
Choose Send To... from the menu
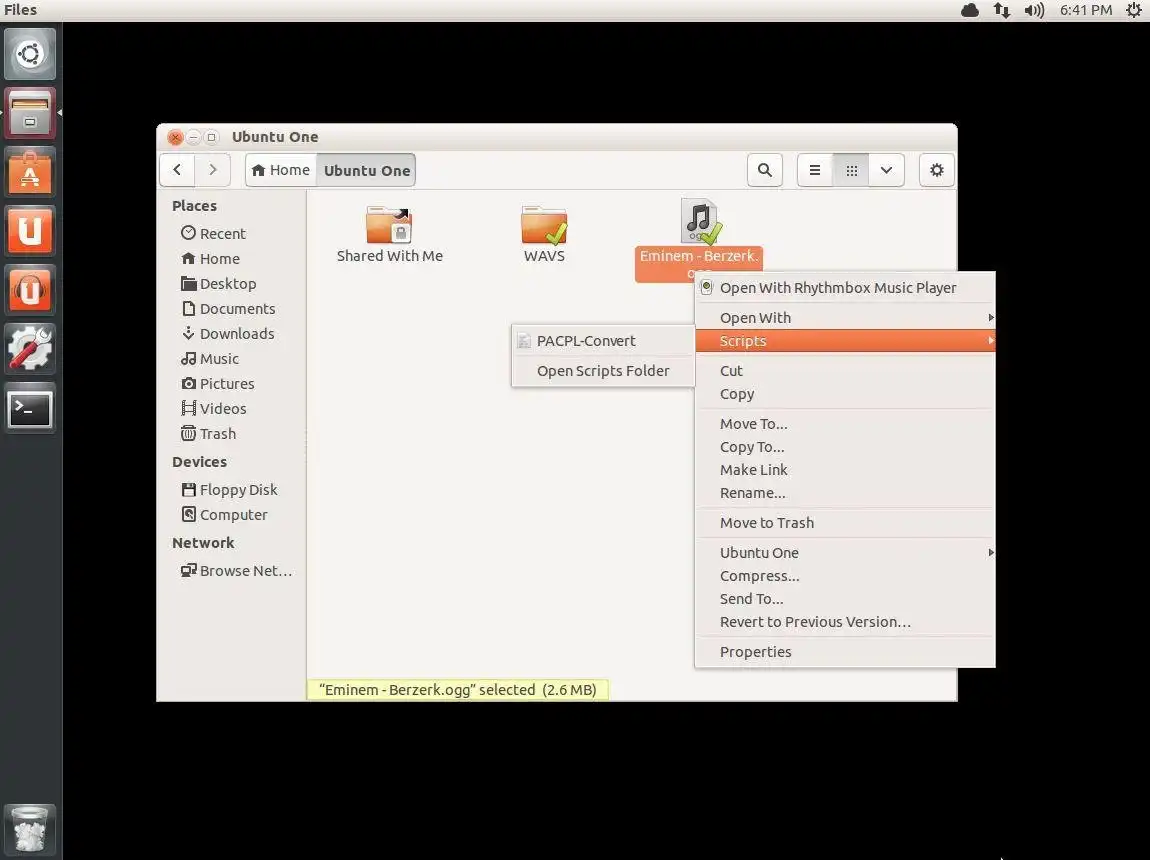(845, 598)
